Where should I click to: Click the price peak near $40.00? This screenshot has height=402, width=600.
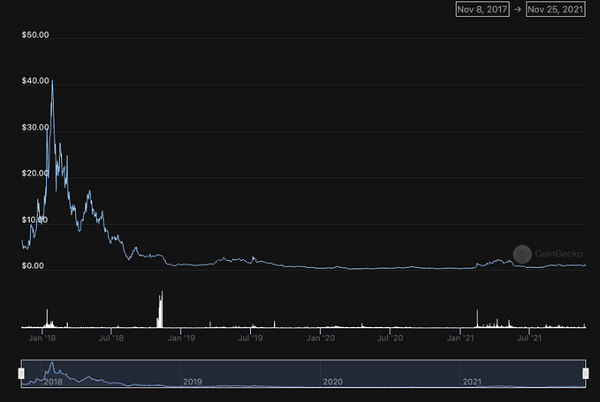(x=52, y=80)
